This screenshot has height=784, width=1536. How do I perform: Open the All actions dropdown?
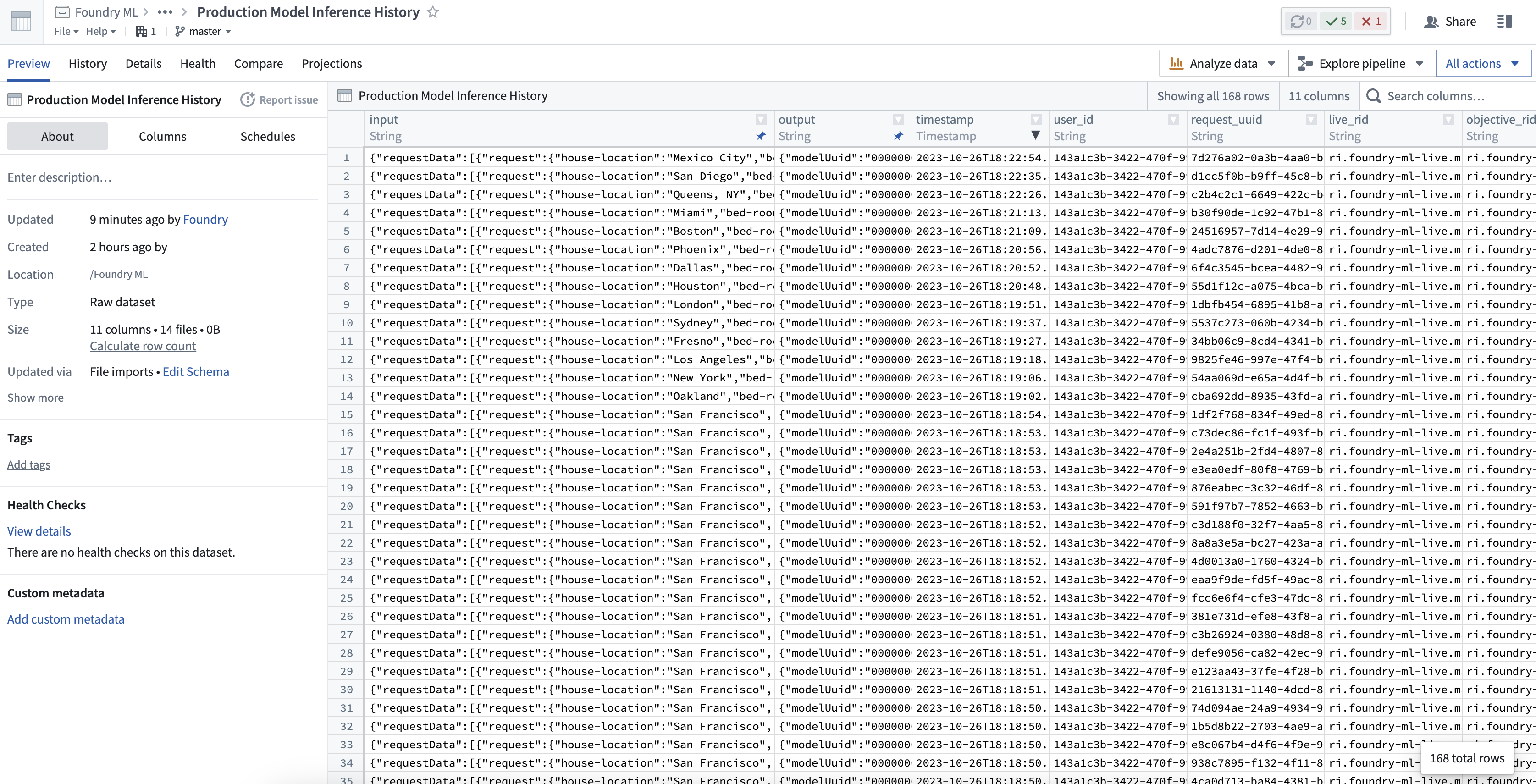click(x=1484, y=63)
